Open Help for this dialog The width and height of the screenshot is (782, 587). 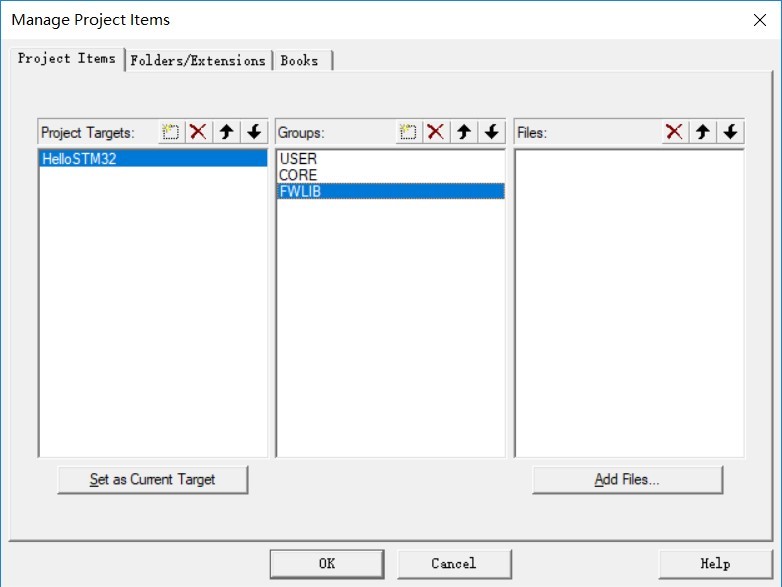pyautogui.click(x=716, y=564)
